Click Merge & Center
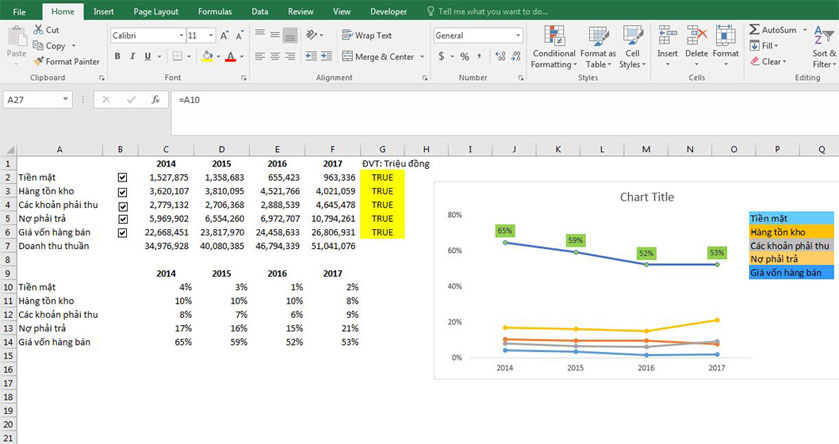Screen dimensions: 839x444 tap(378, 56)
